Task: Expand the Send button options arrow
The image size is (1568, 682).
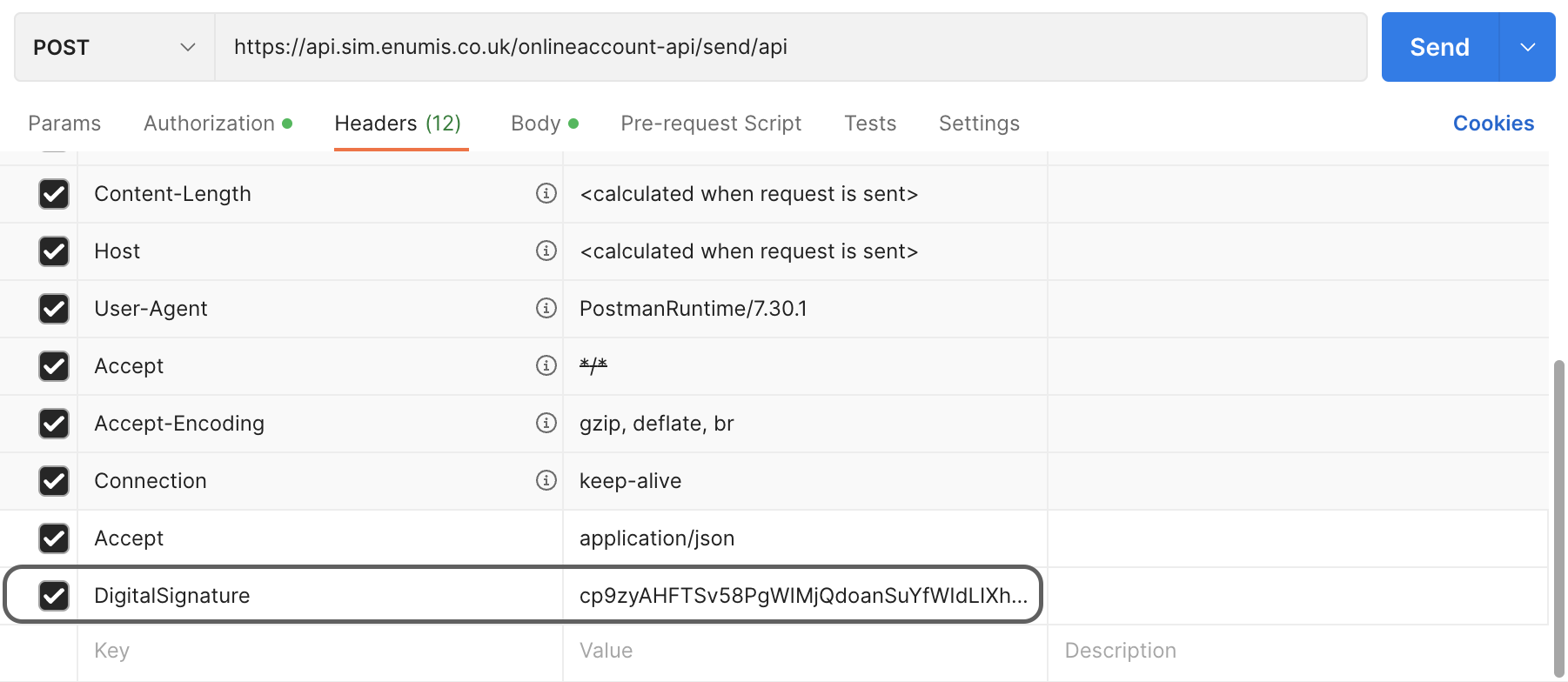Action: [1527, 47]
